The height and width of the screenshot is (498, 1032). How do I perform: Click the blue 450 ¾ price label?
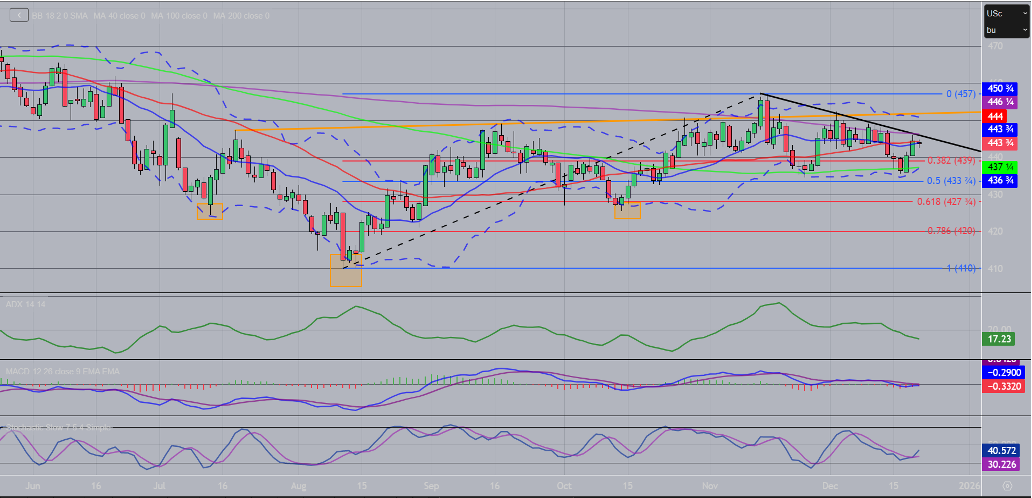click(1001, 89)
